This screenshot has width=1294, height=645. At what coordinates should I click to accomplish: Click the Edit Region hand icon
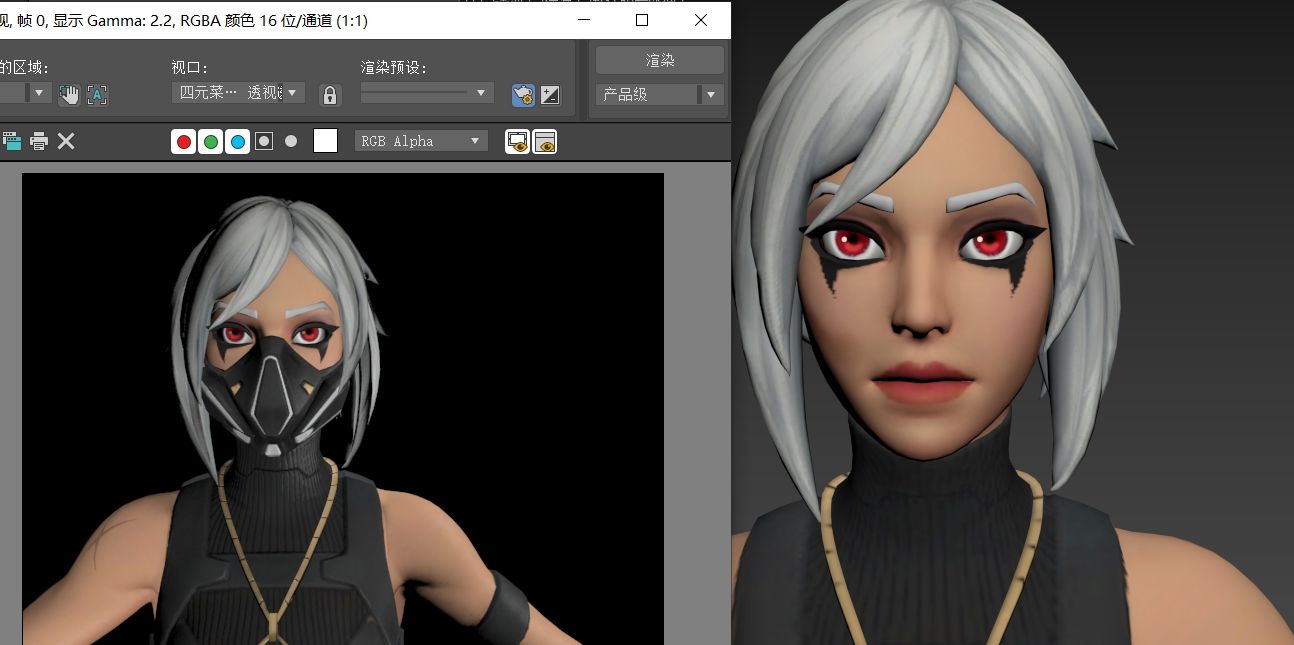tap(69, 95)
